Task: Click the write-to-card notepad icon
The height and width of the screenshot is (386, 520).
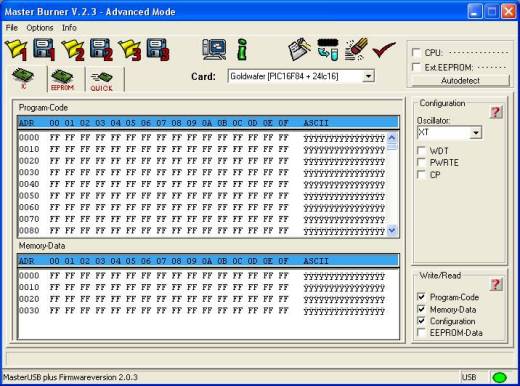Action: click(x=300, y=49)
